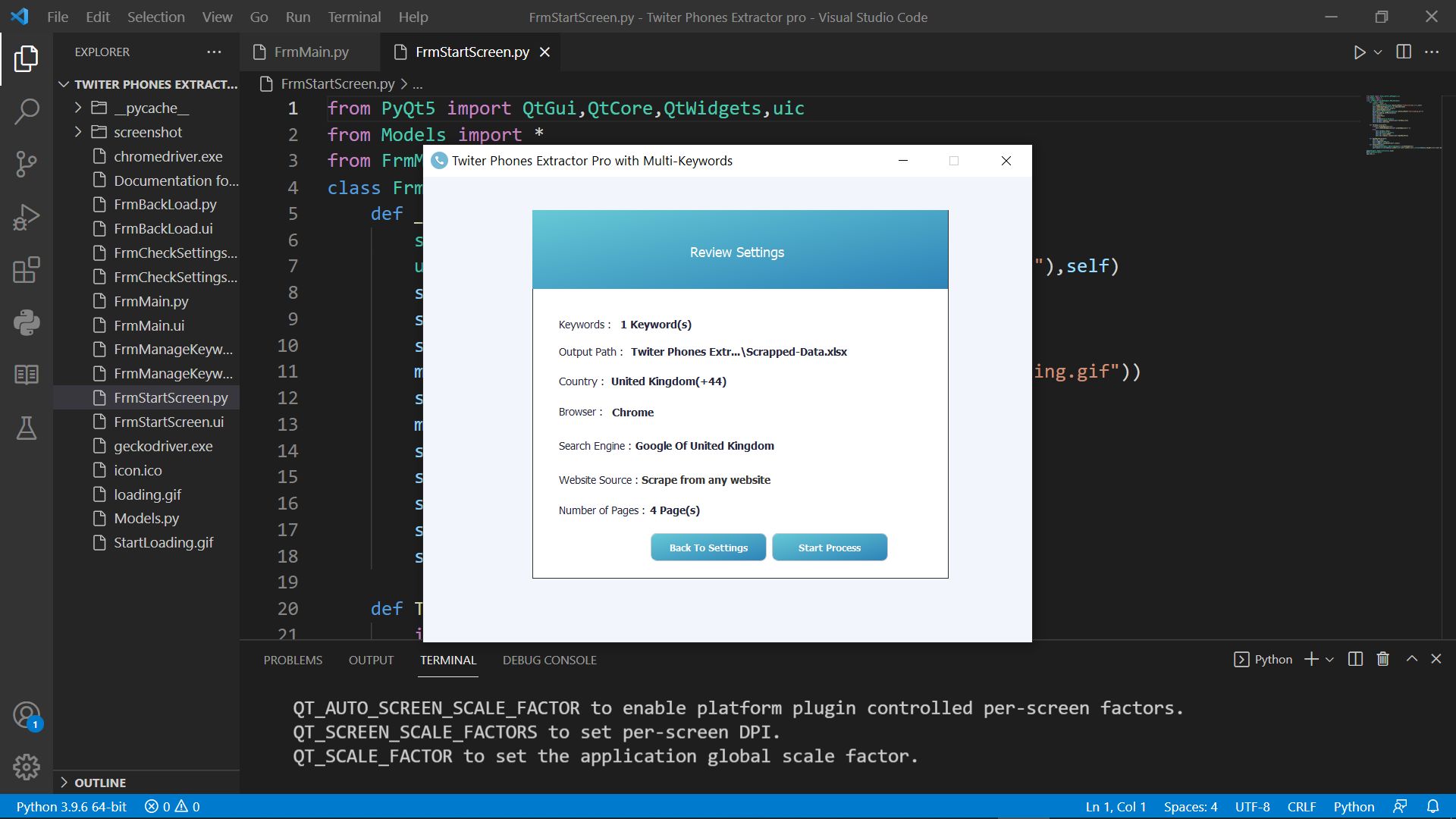Viewport: 1456px width, 819px height.
Task: Select Python 3.9.6 64-bit interpreter in status bar
Action: click(71, 806)
